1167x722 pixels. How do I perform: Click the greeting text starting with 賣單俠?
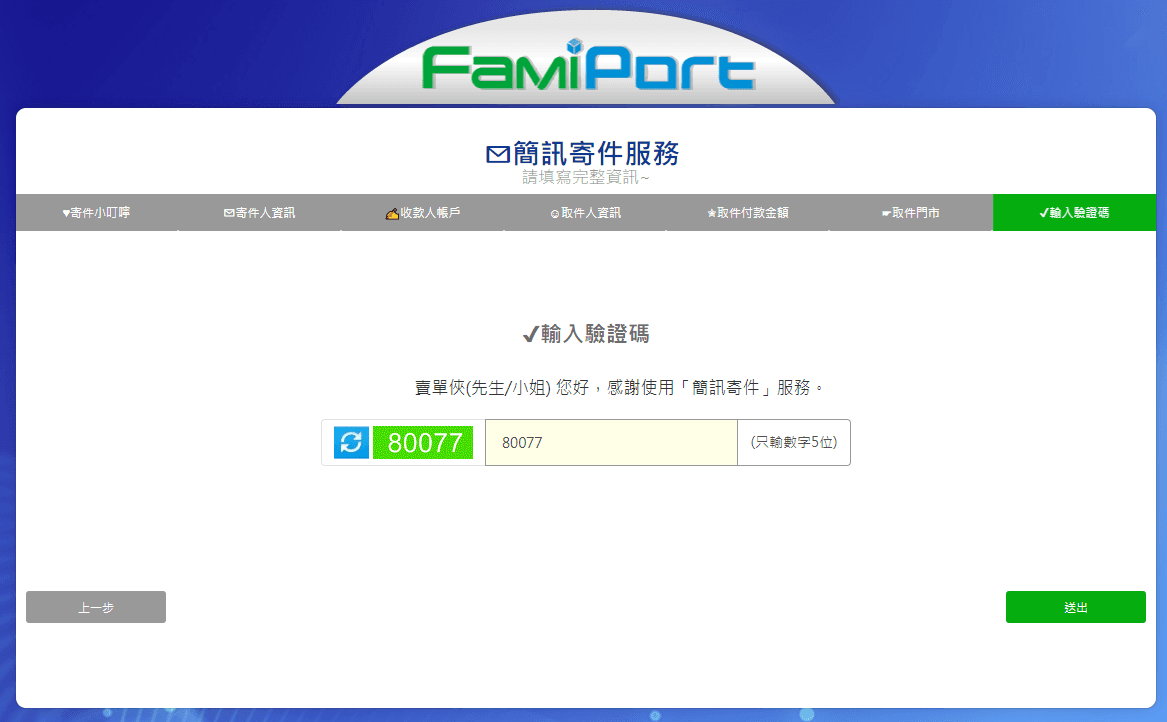[619, 388]
